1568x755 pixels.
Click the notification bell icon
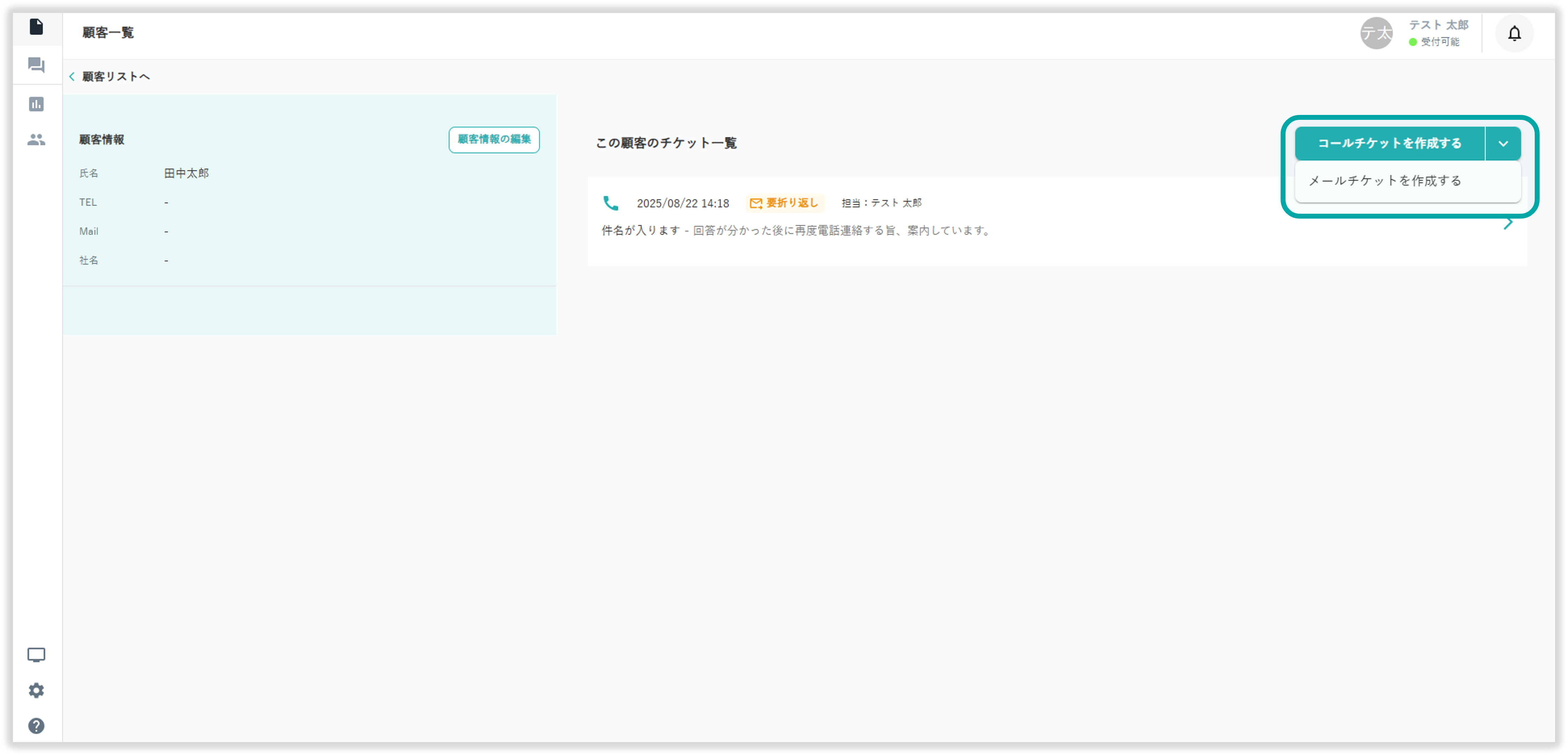[1514, 34]
